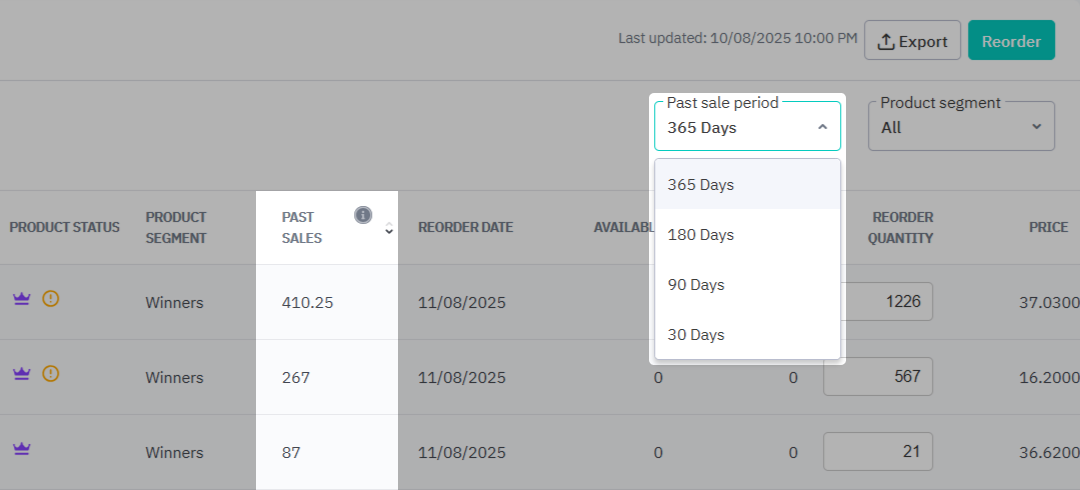Screen dimensions: 1080x490
Task: Click reorder quantity field showing 567
Action: 878,377
